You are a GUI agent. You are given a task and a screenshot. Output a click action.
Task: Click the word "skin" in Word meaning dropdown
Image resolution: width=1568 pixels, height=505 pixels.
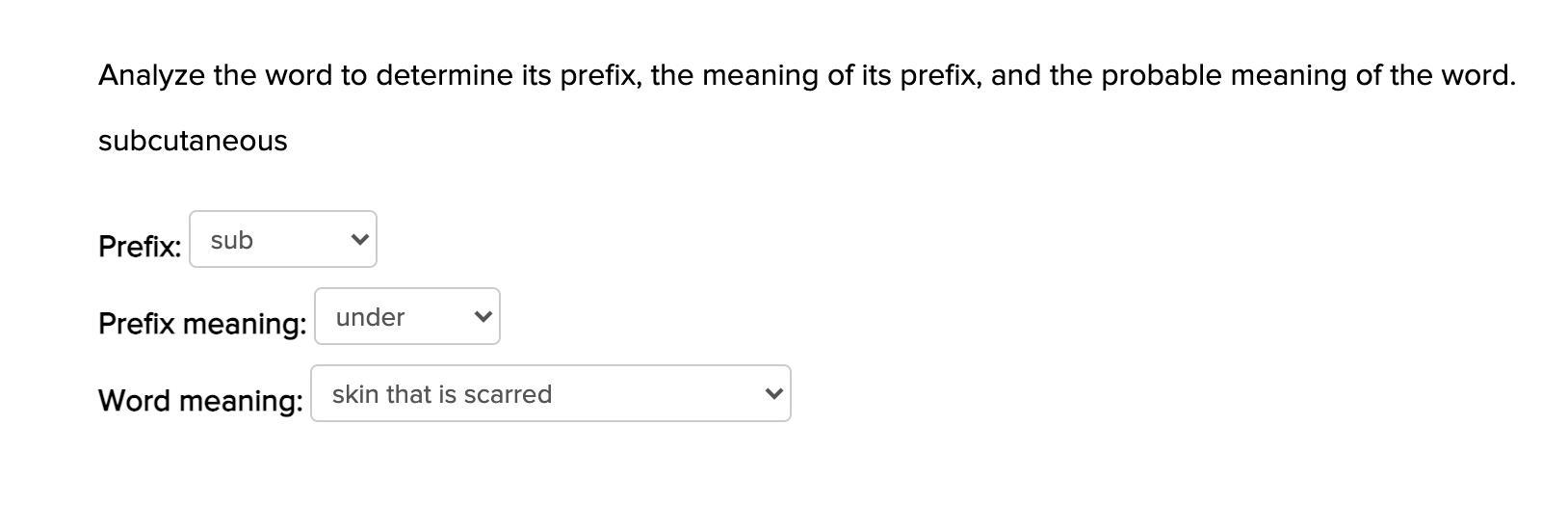click(354, 394)
